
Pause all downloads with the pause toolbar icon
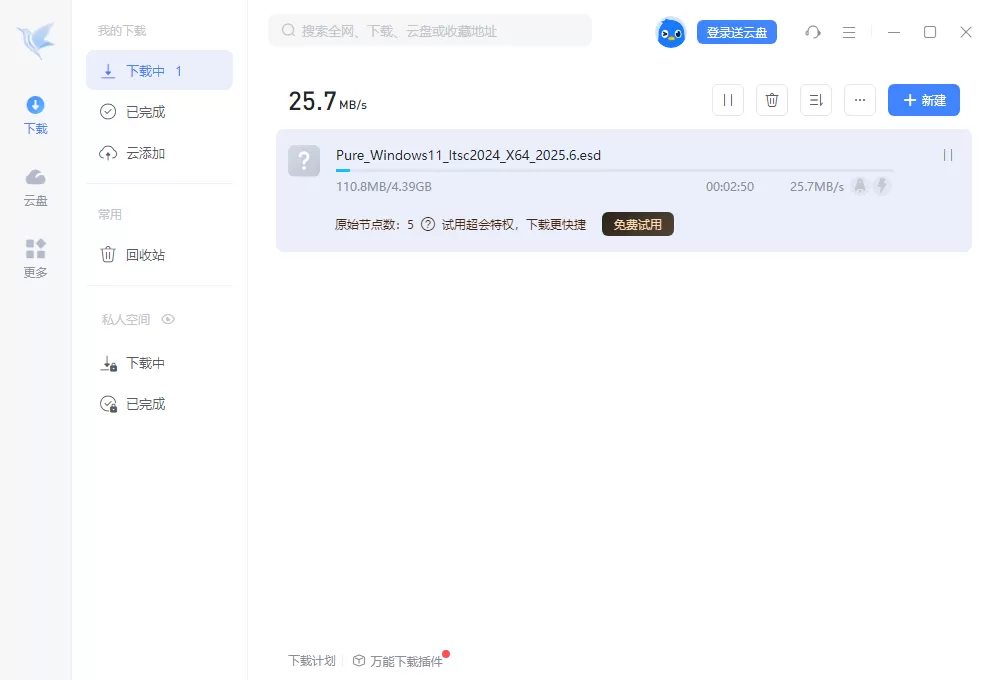coord(727,100)
